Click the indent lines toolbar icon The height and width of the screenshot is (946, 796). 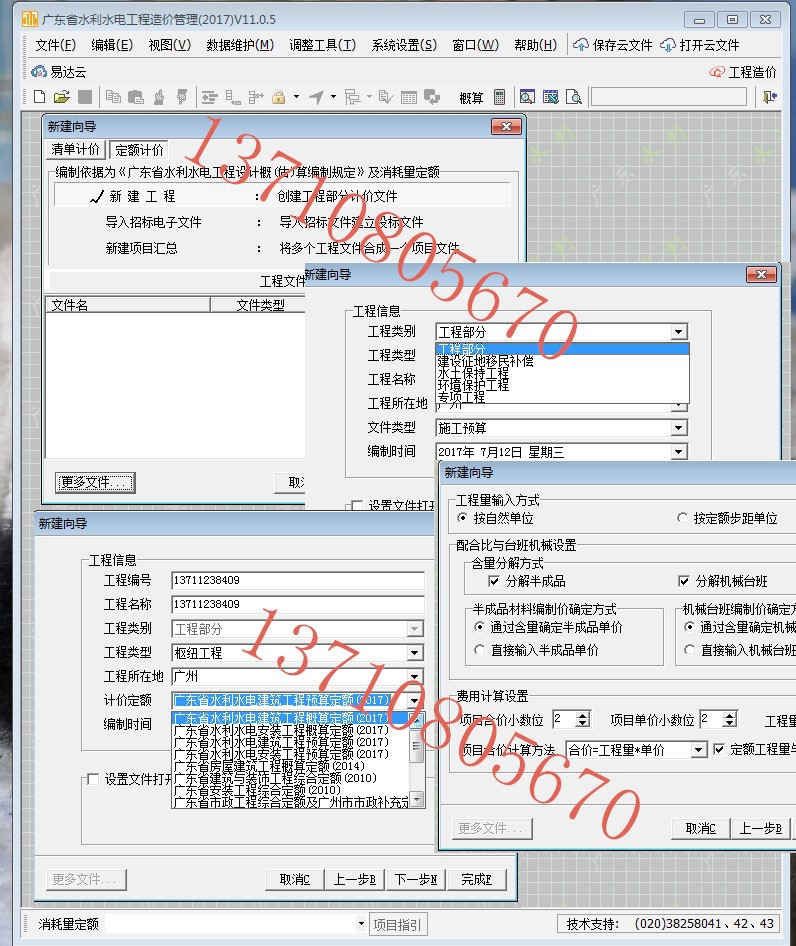(209, 97)
